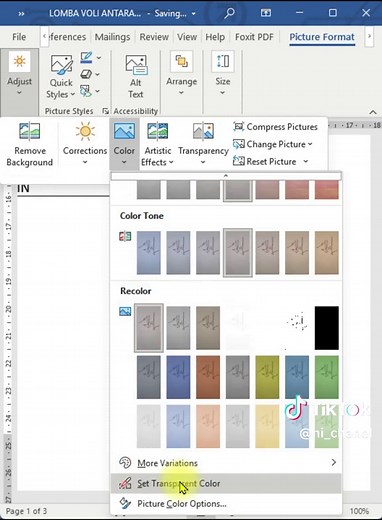The width and height of the screenshot is (382, 520).
Task: Click the Picture Layout icon
Action: click(86, 91)
